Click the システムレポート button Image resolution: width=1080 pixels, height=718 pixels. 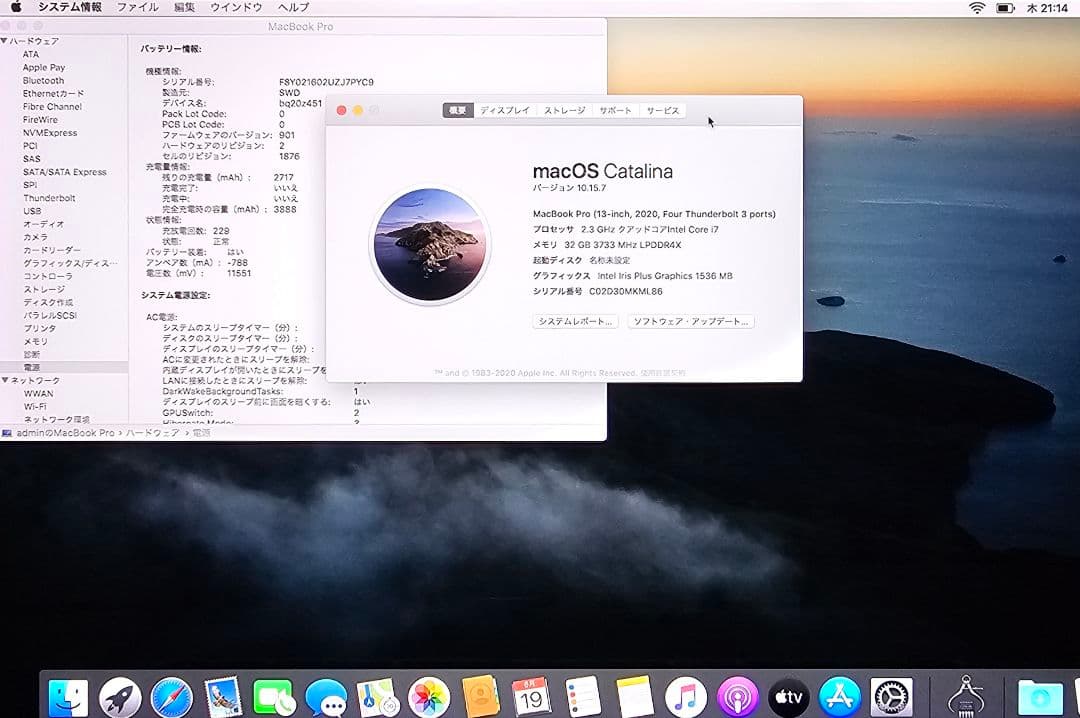pyautogui.click(x=575, y=321)
